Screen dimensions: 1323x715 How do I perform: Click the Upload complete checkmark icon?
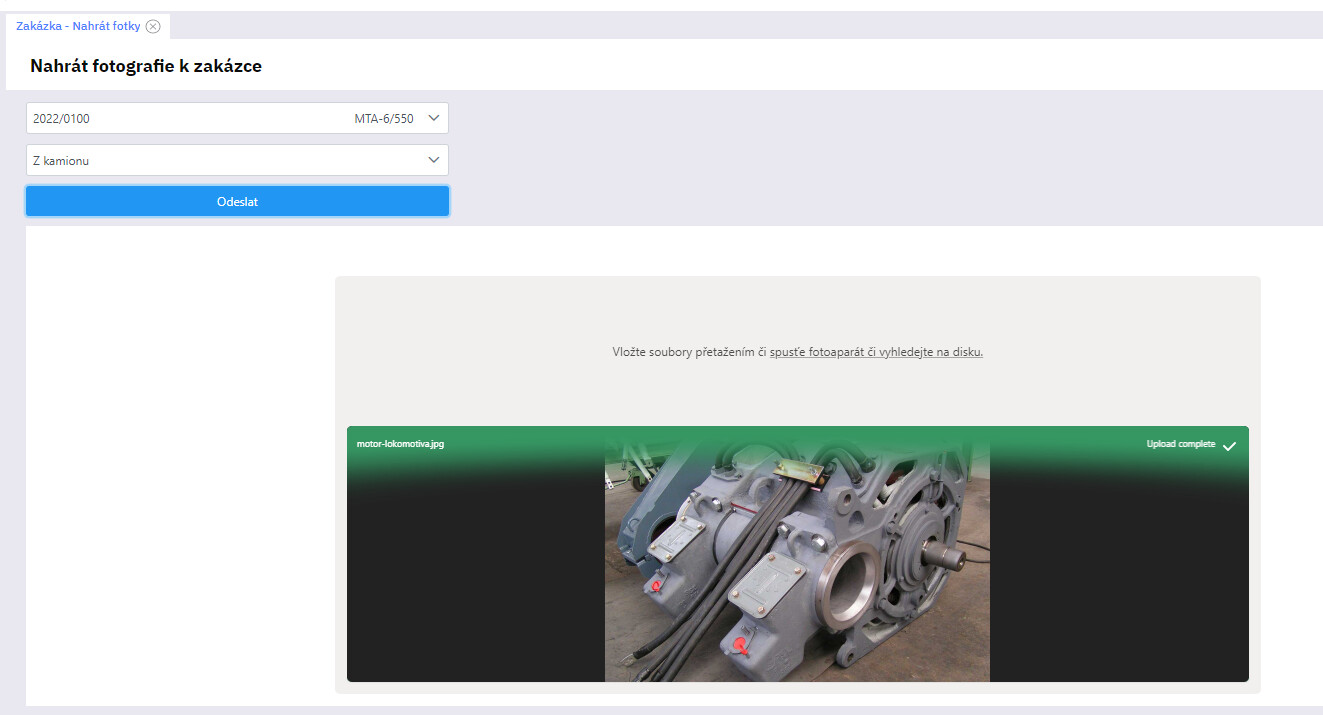coord(1229,446)
